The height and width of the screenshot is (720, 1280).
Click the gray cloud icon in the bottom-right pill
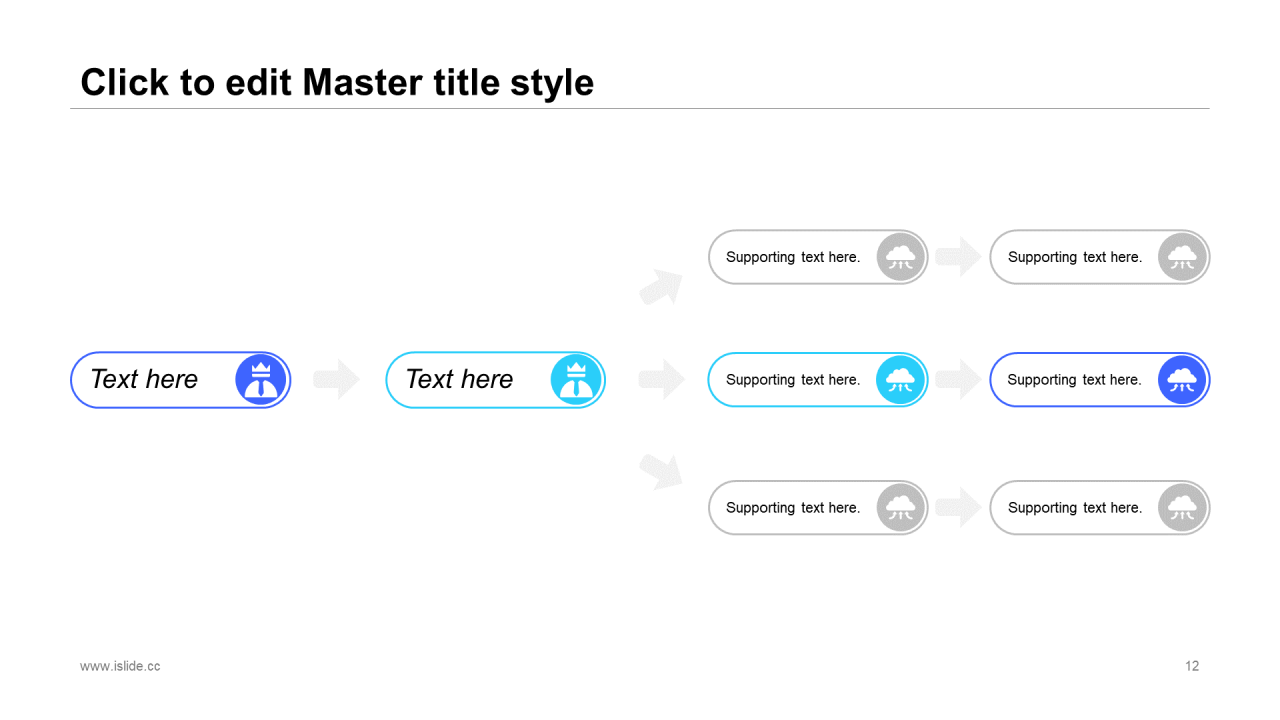click(1182, 507)
